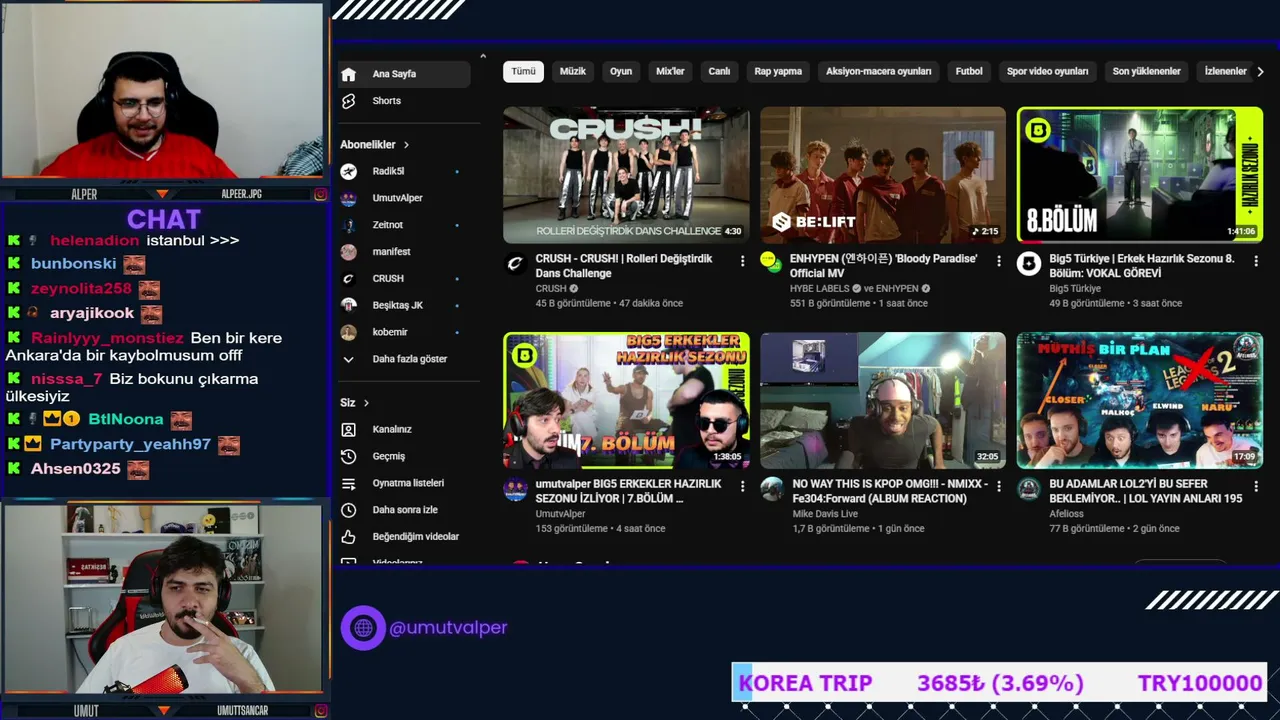This screenshot has height=720, width=1280.
Task: Click chat username helenadion
Action: click(x=94, y=241)
